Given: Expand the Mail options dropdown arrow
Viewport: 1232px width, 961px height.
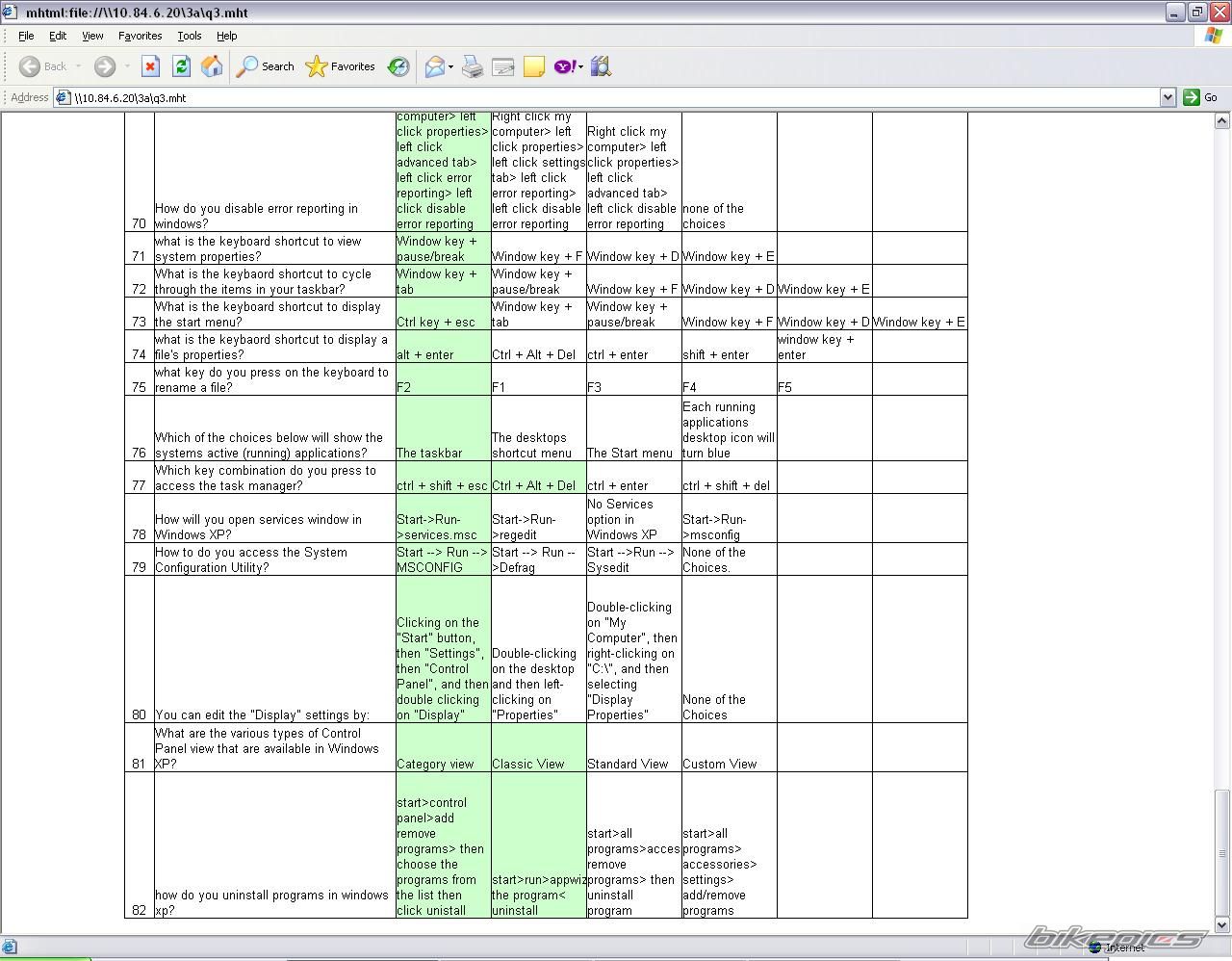Looking at the screenshot, I should 450,66.
